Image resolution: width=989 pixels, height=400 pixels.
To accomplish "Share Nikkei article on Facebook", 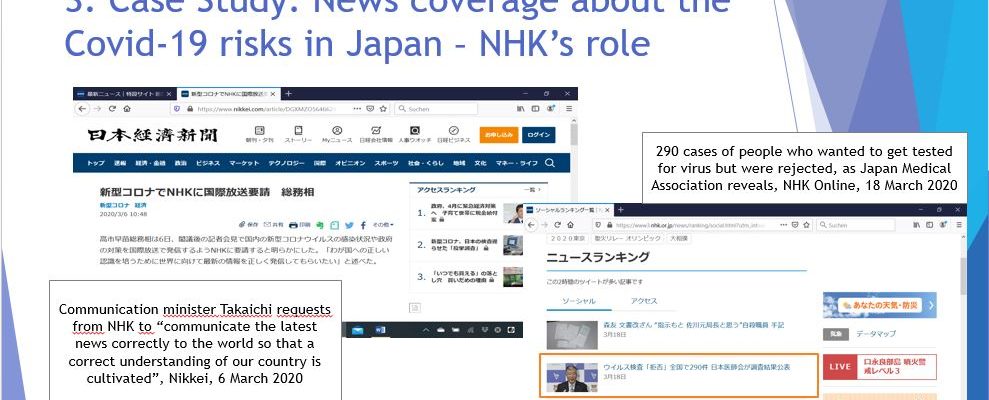I will coord(363,225).
